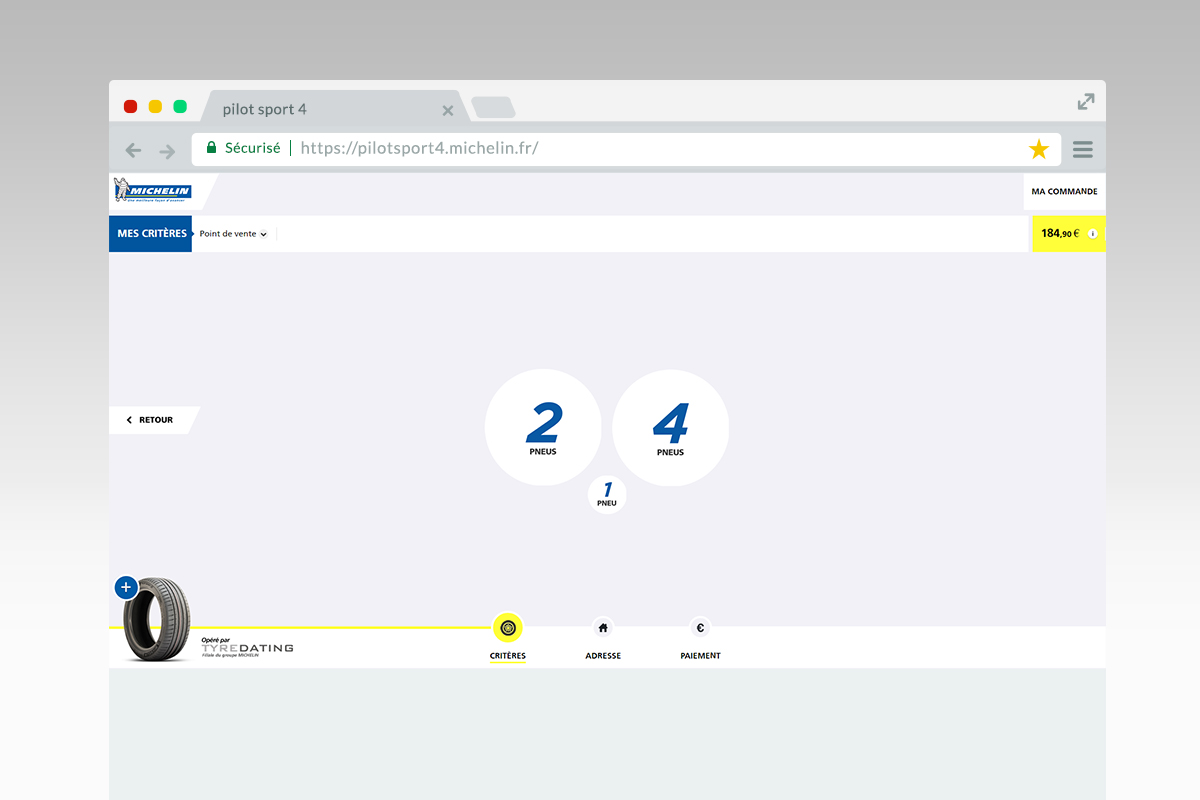Click the blue plus icon on tyre
1200x800 pixels.
coord(126,587)
